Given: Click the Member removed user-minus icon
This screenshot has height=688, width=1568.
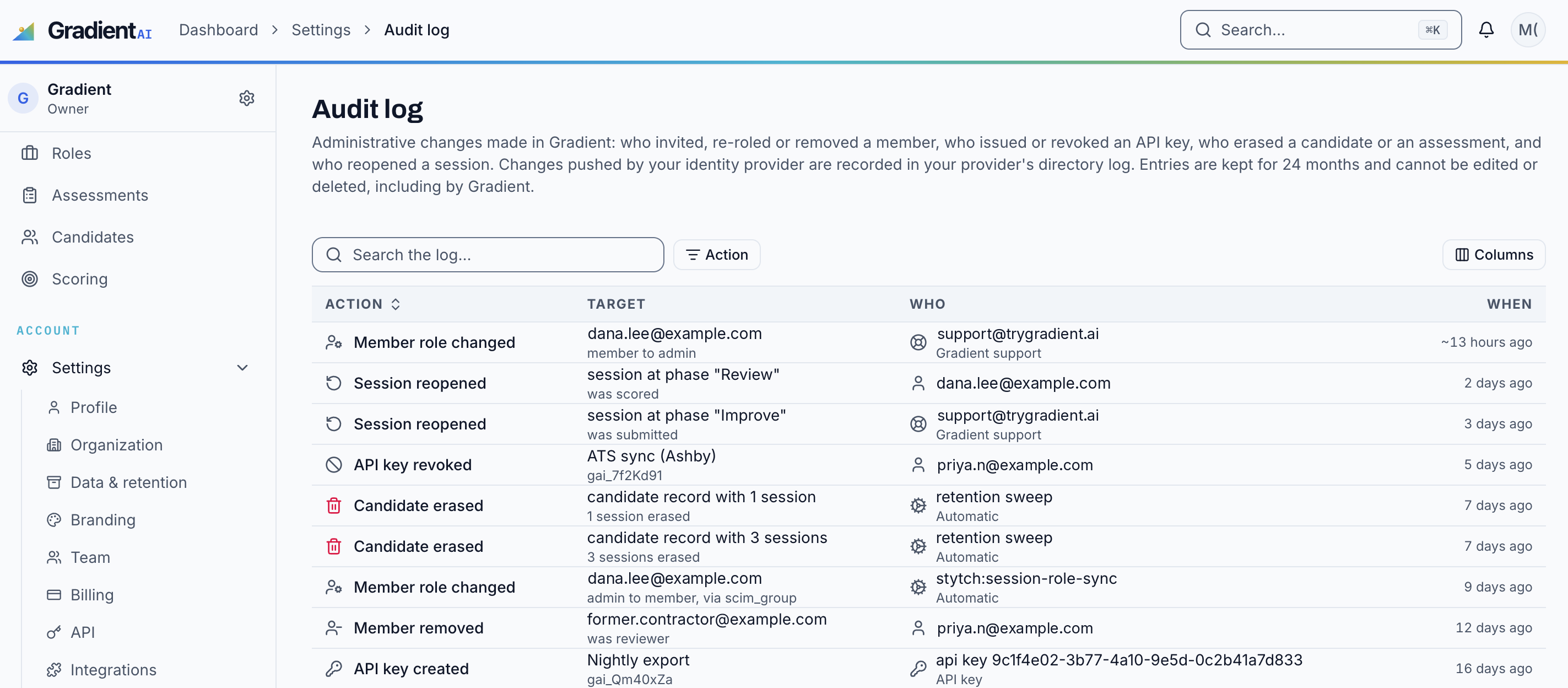Looking at the screenshot, I should point(333,628).
